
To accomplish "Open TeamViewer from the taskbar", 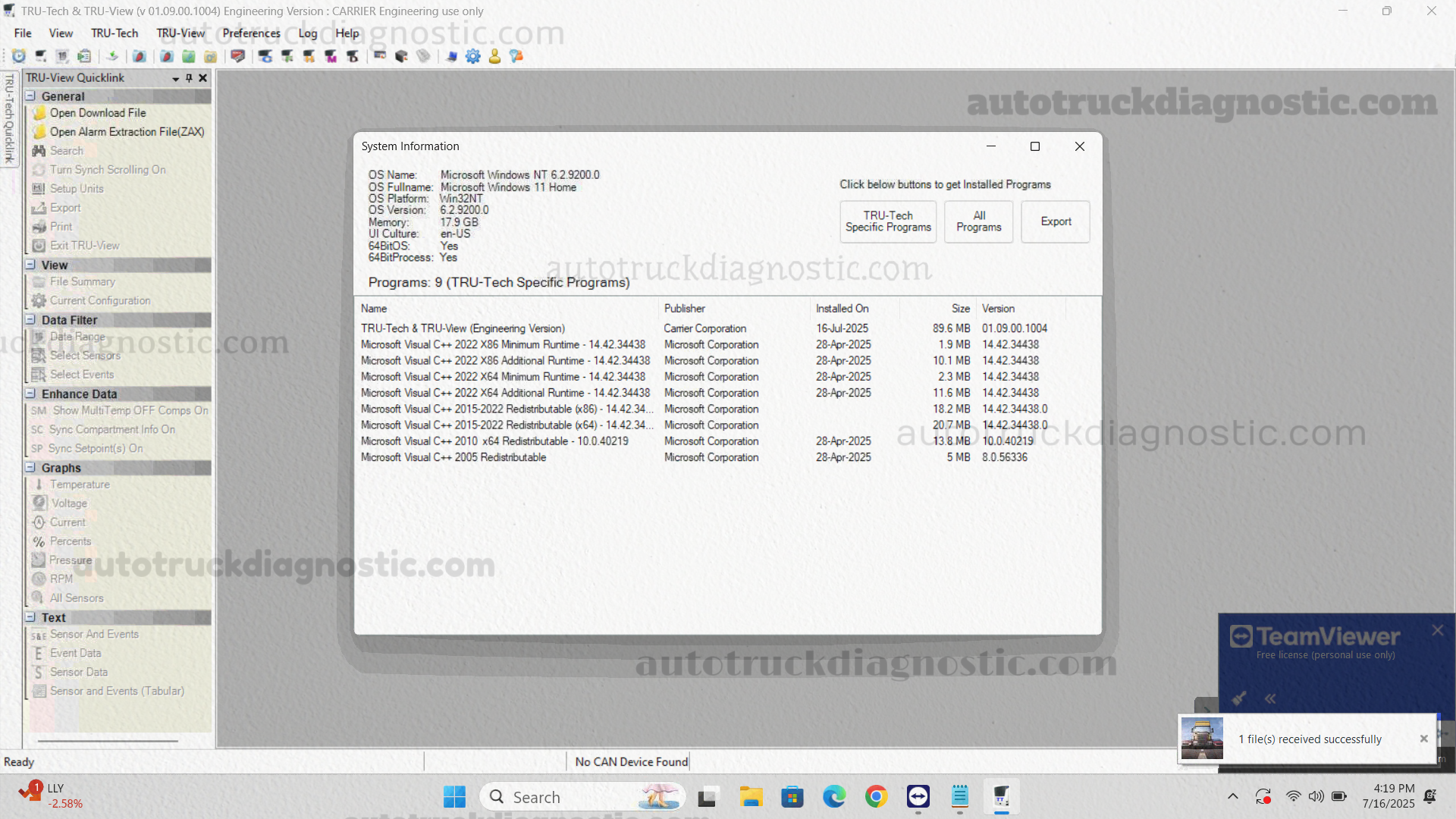I will pos(918,797).
